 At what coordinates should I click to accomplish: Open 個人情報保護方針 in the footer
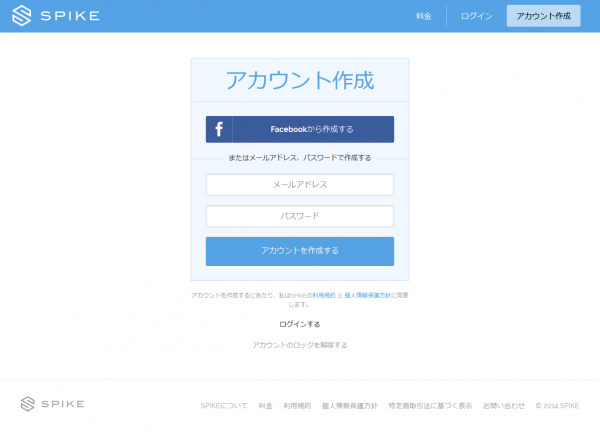click(x=349, y=406)
